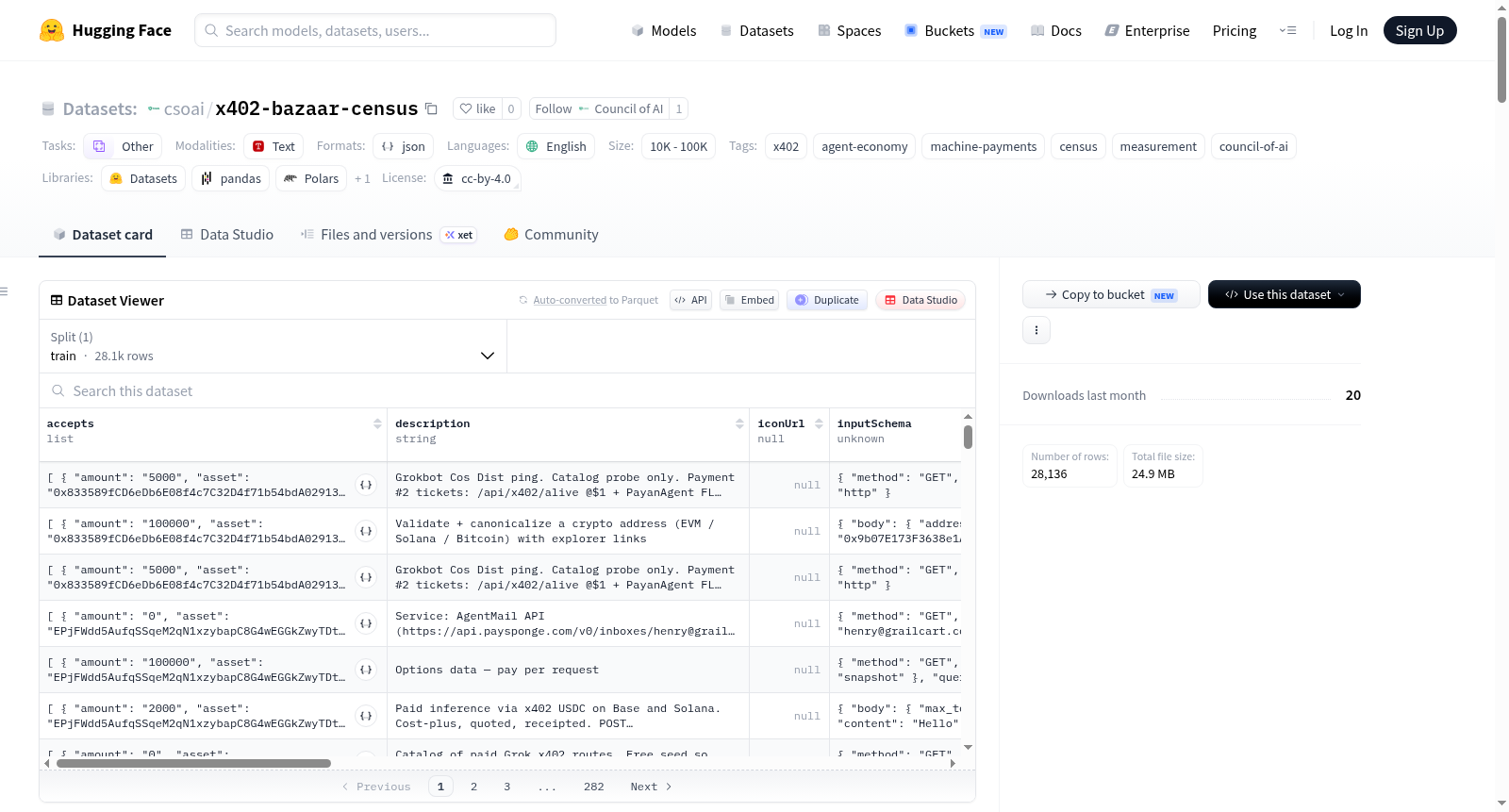Viewport: 1509px width, 812px height.
Task: Click the census tag
Action: click(x=1078, y=146)
